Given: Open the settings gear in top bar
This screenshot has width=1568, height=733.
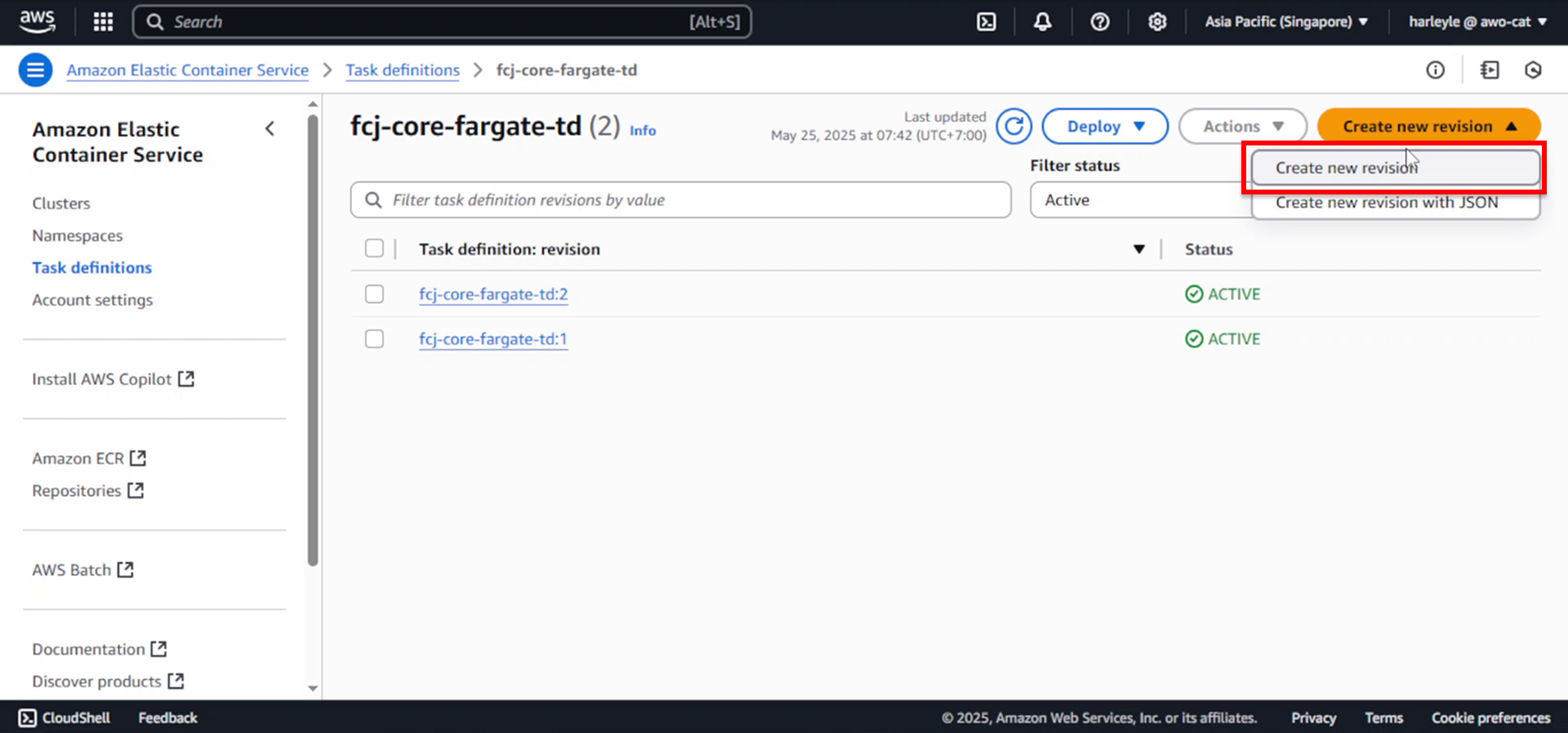Looking at the screenshot, I should tap(1157, 22).
